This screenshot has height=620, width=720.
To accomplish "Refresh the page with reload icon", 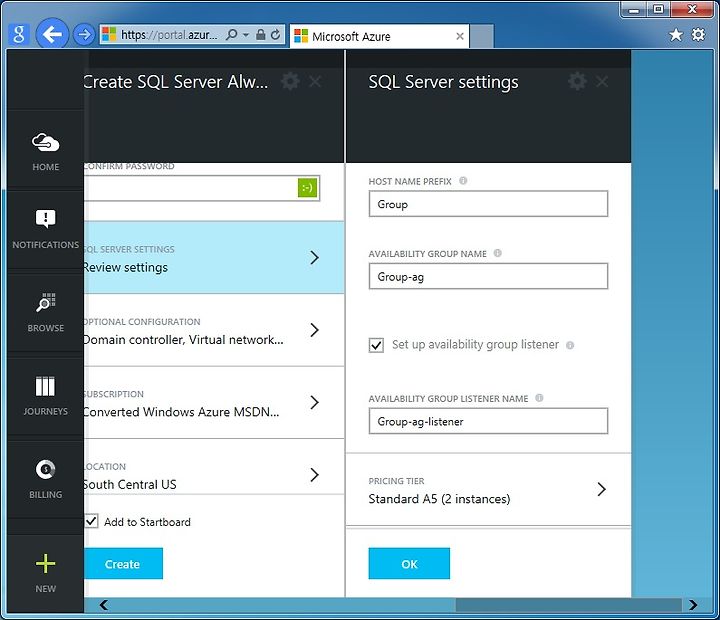I will click(x=275, y=34).
